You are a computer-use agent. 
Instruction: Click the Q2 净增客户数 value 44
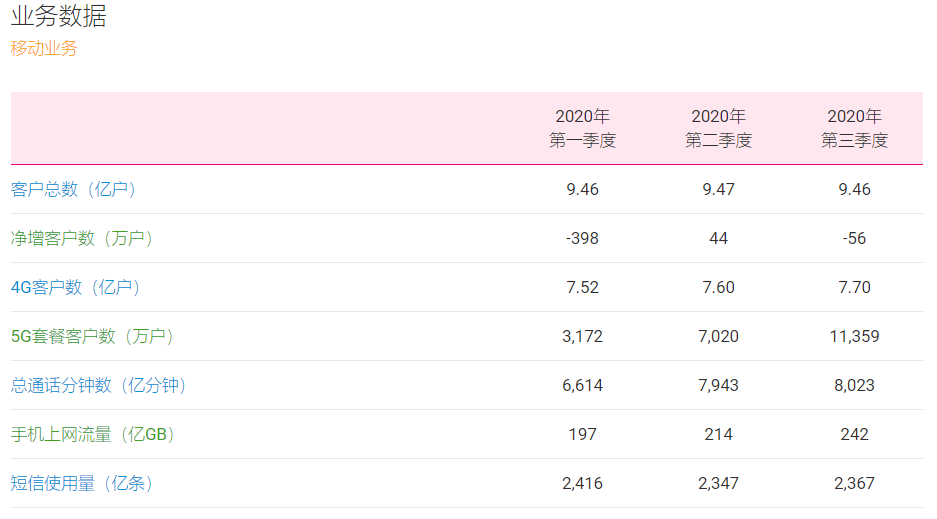tap(719, 238)
